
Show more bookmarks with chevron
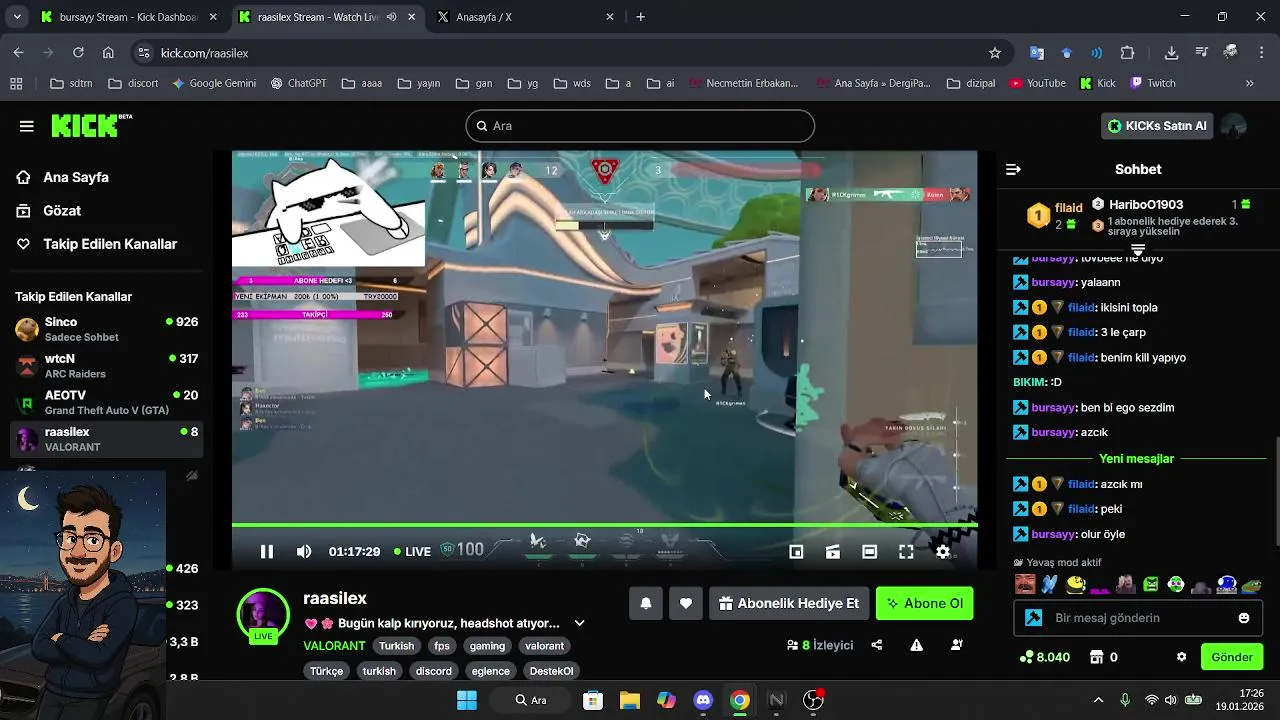pyautogui.click(x=1249, y=83)
